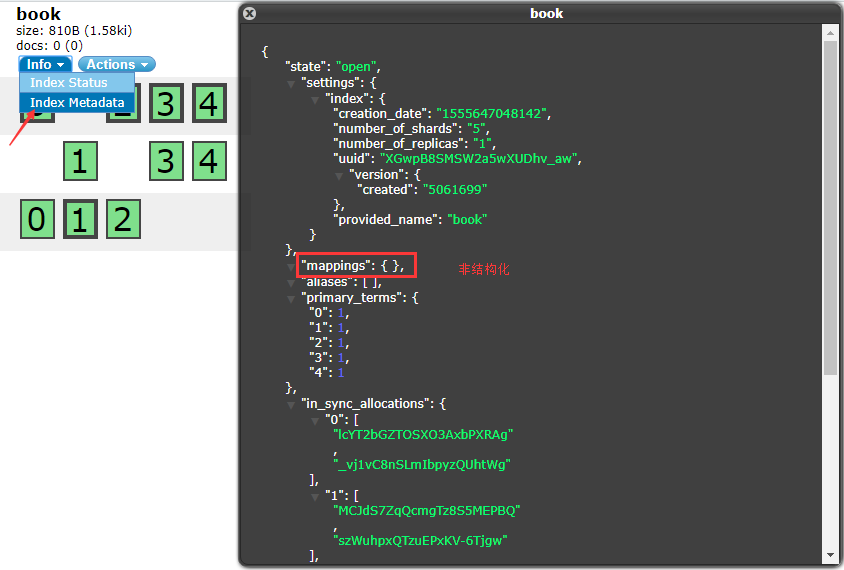Close the book metadata dialog
This screenshot has width=844, height=570.
(249, 13)
